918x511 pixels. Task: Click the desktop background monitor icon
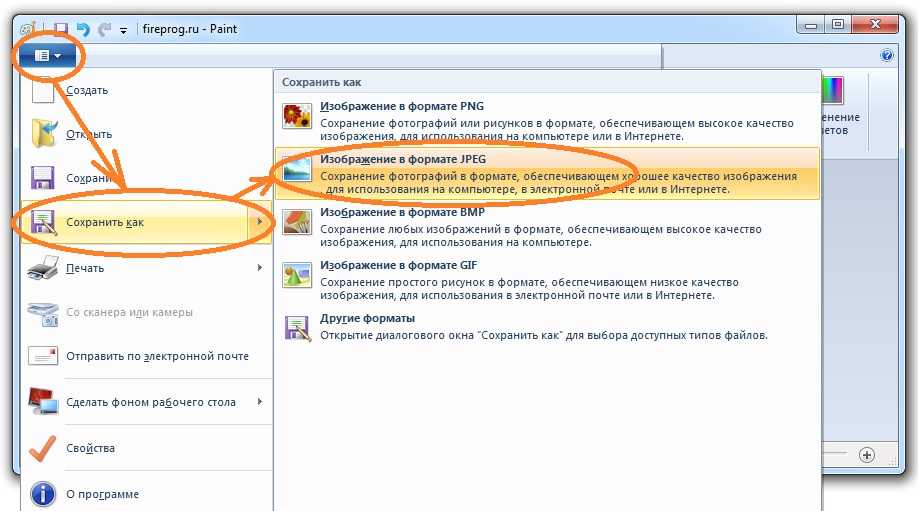(43, 402)
